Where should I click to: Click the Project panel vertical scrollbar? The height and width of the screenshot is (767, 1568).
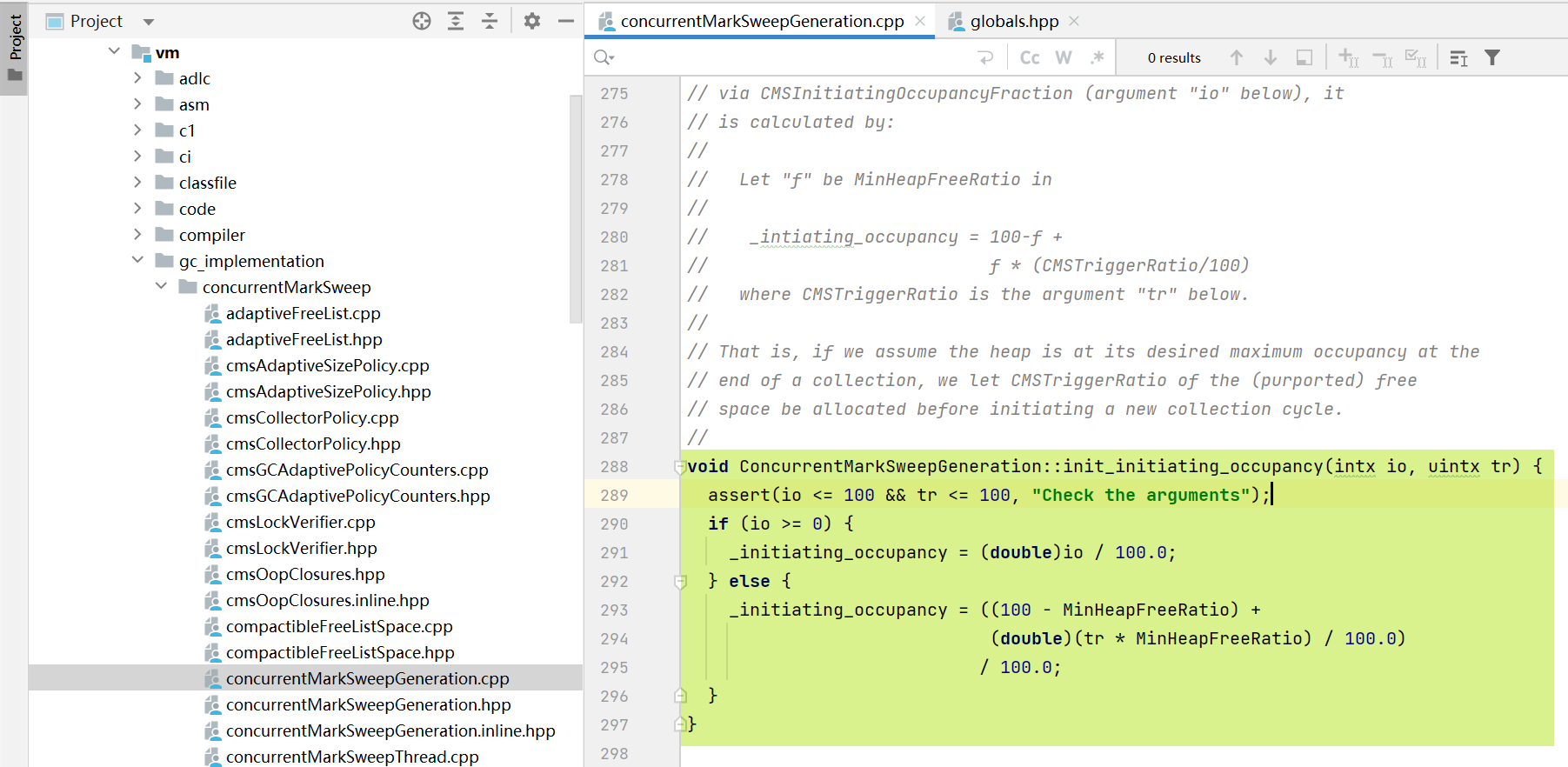click(x=576, y=209)
